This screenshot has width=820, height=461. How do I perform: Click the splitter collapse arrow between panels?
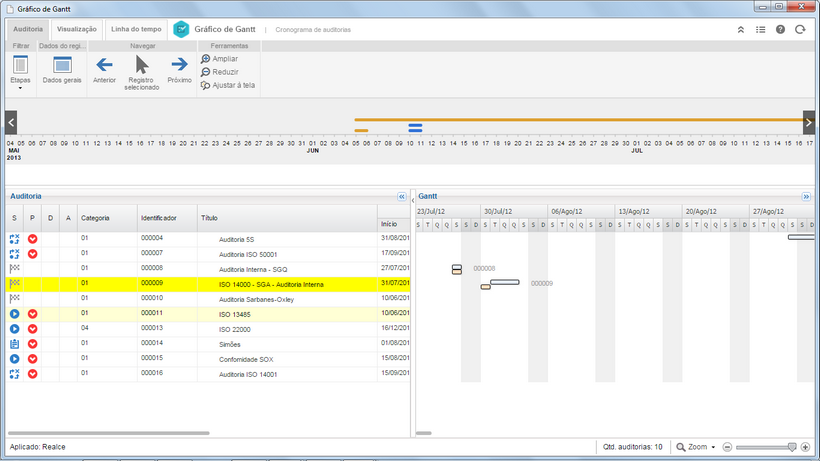tap(413, 201)
